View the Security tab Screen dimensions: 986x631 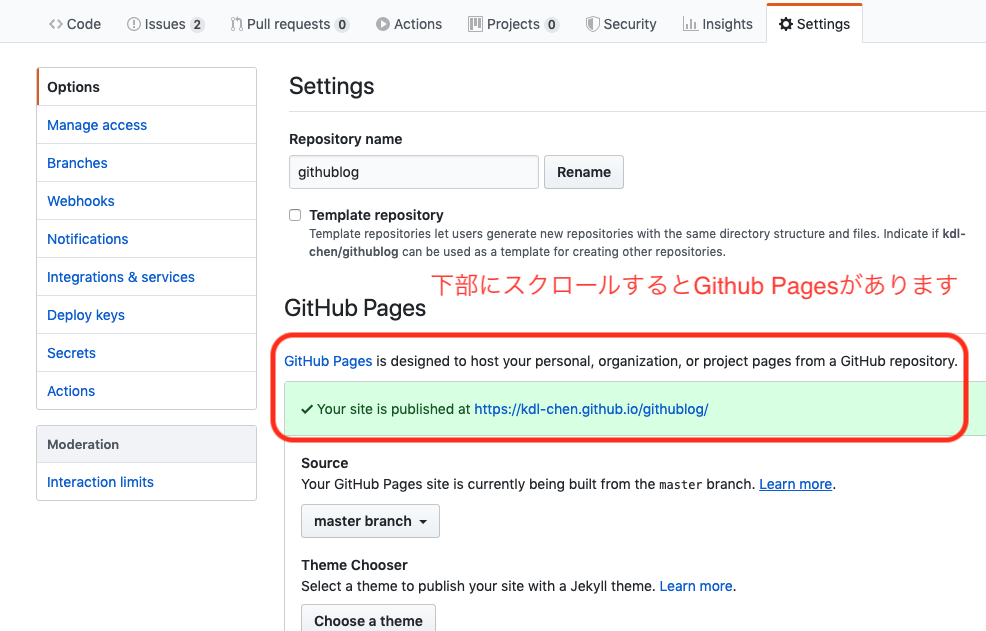(621, 24)
